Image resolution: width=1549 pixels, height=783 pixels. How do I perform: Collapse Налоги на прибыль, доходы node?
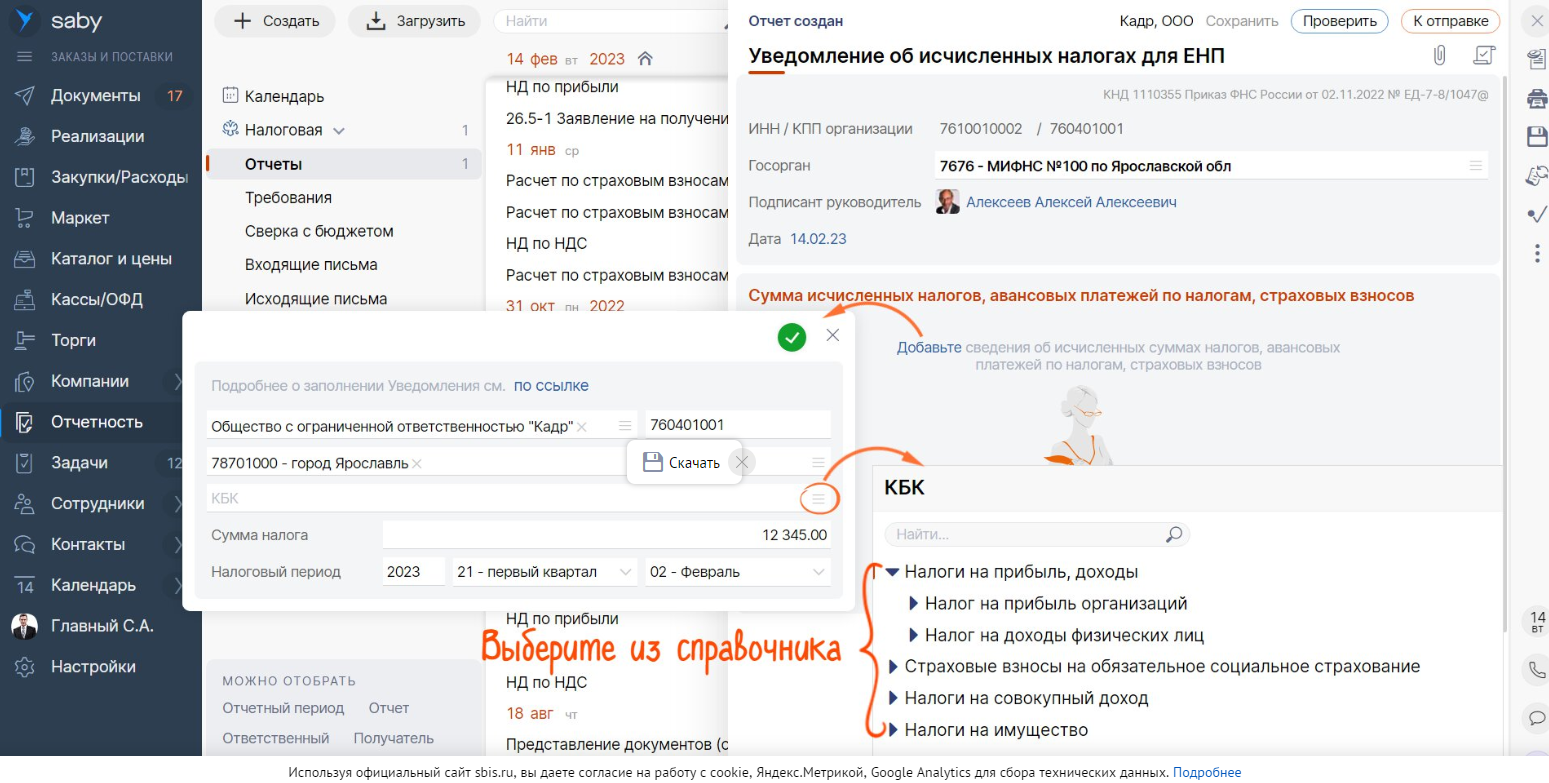[892, 573]
